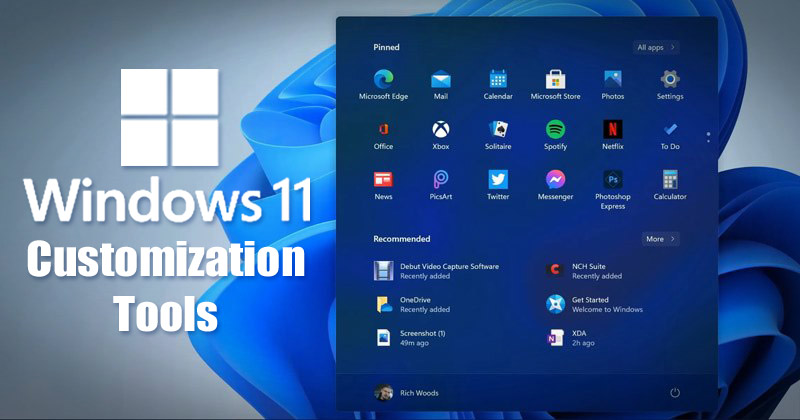The image size is (800, 420).
Task: Click the power button icon
Action: 674,392
